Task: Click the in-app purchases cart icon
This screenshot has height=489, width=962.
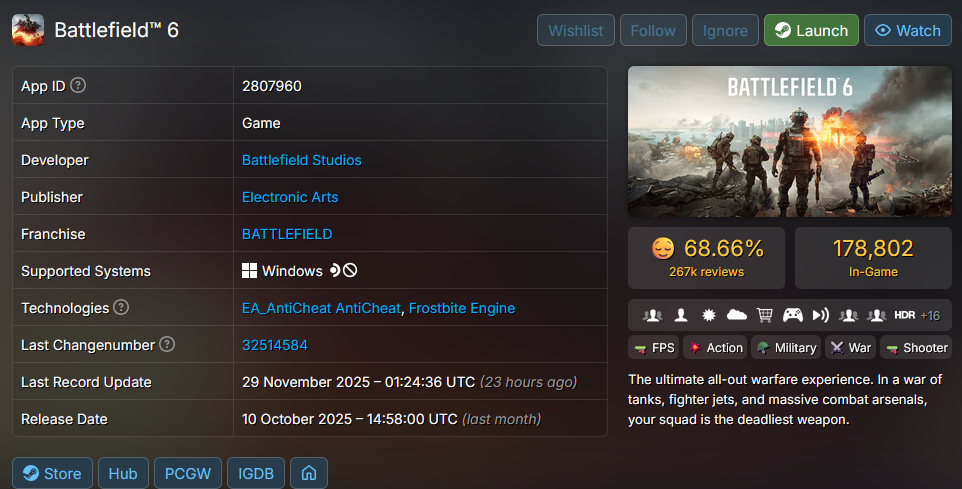Action: (x=764, y=315)
